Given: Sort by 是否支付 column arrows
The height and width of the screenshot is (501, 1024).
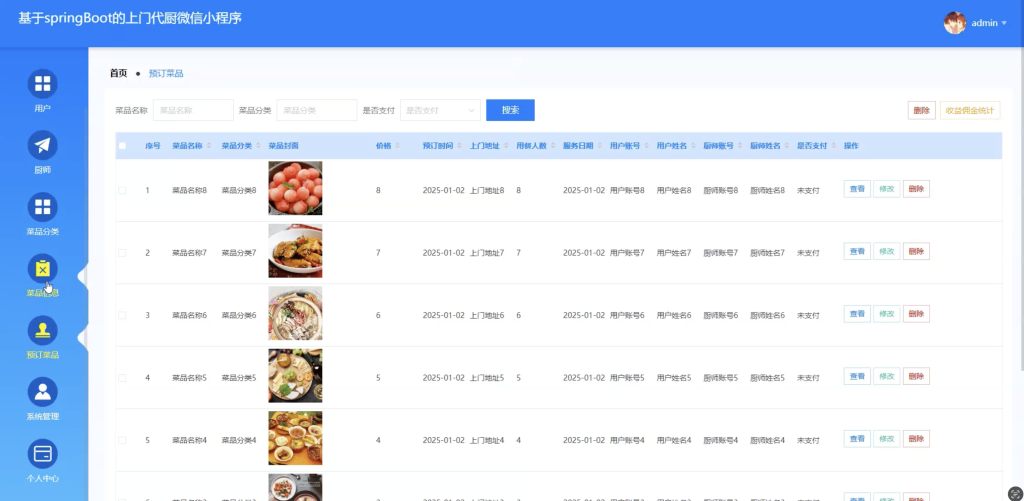Looking at the screenshot, I should click(x=833, y=146).
